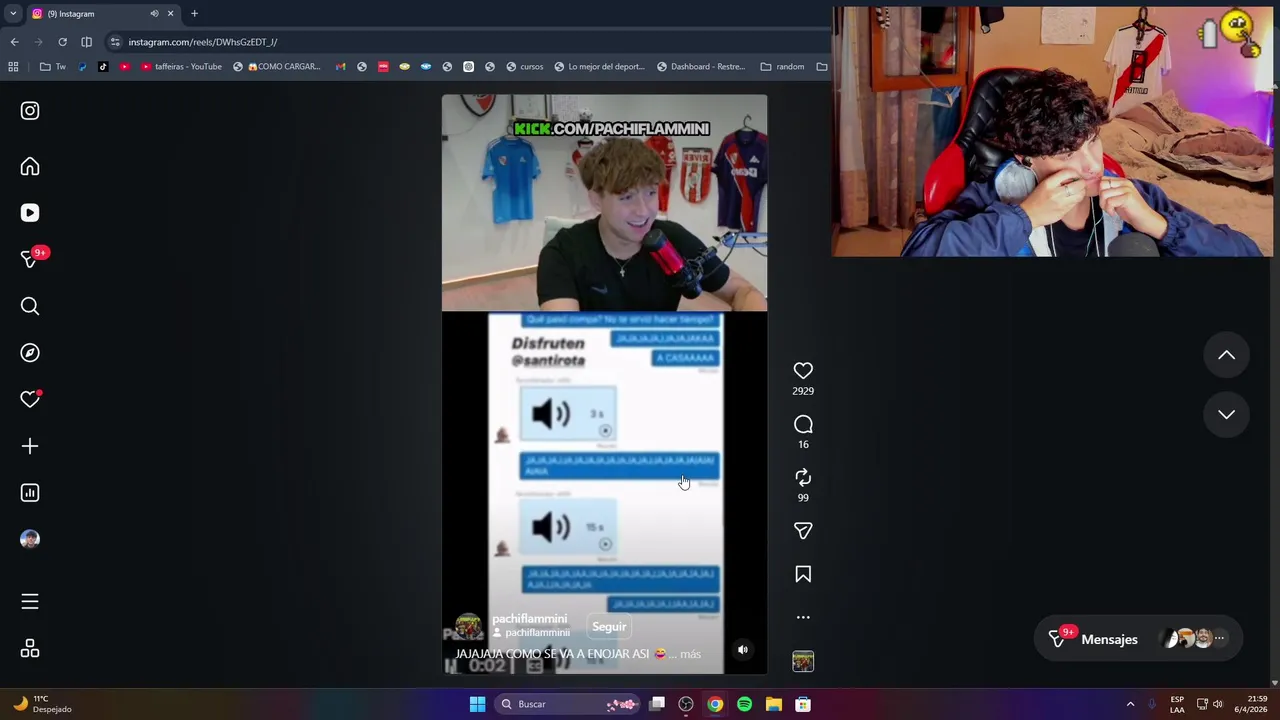Image resolution: width=1280 pixels, height=720 pixels.
Task: Open OBS Studio from taskbar
Action: 686,704
